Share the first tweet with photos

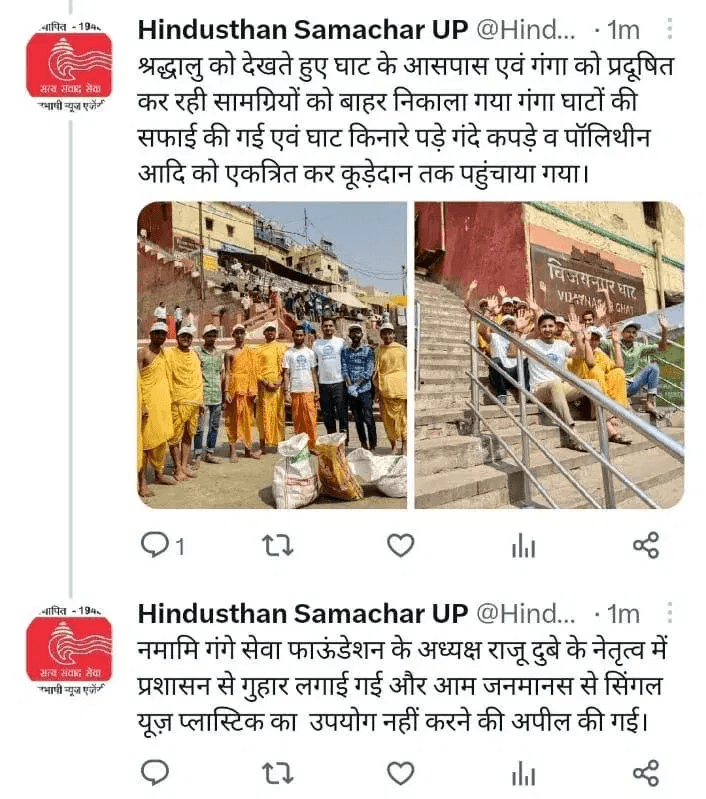(x=646, y=545)
